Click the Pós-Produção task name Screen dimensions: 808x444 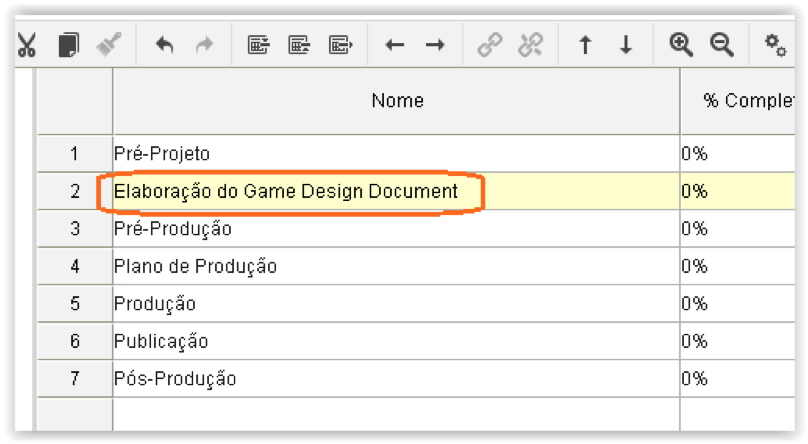175,379
